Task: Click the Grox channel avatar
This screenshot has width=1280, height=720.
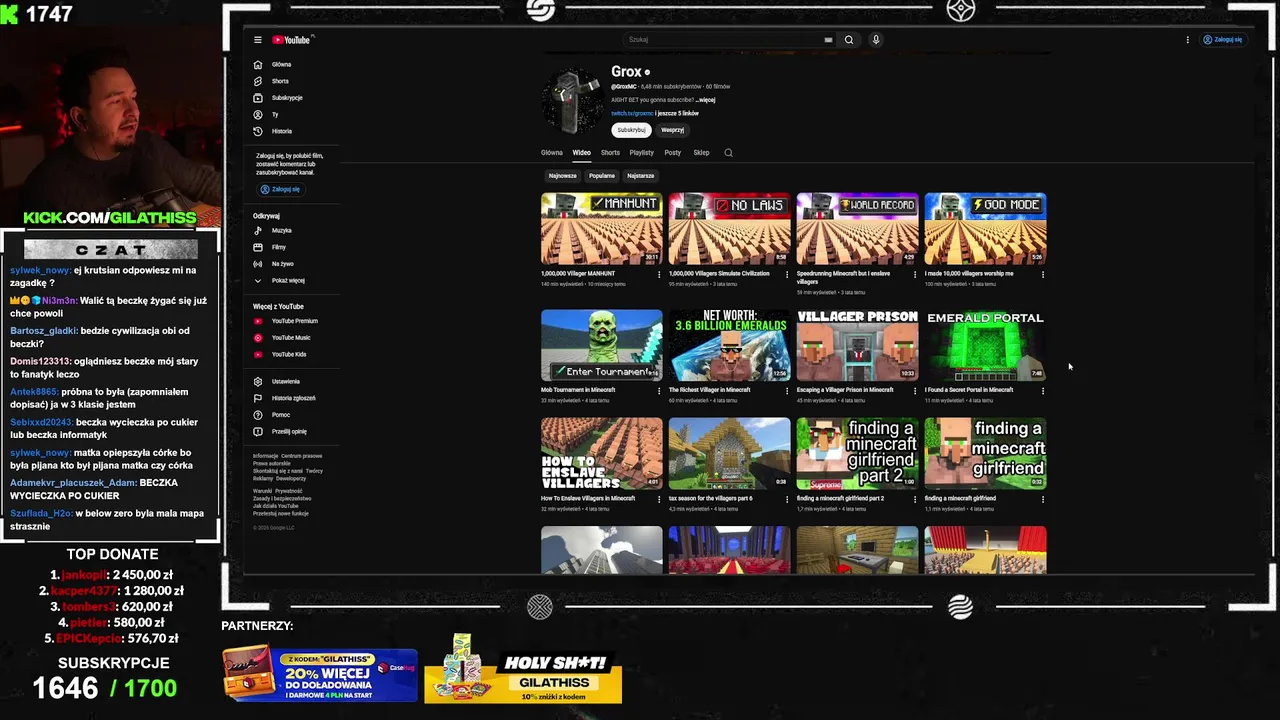Action: click(x=572, y=100)
